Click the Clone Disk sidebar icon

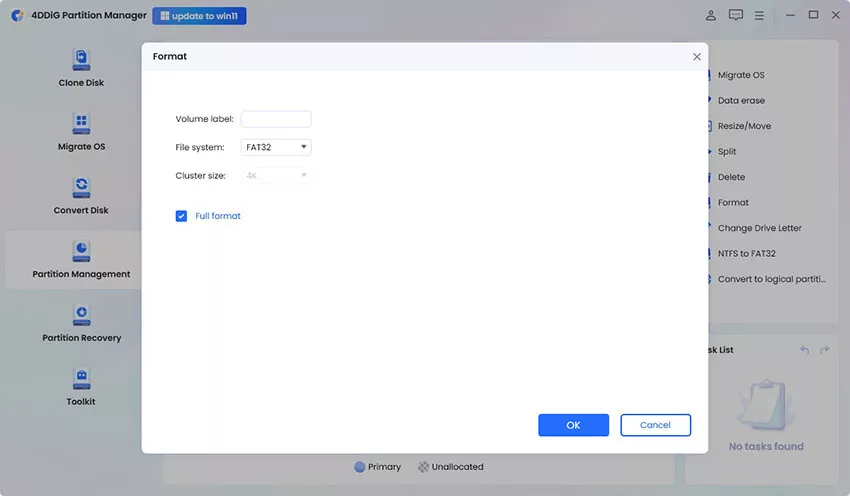[81, 60]
